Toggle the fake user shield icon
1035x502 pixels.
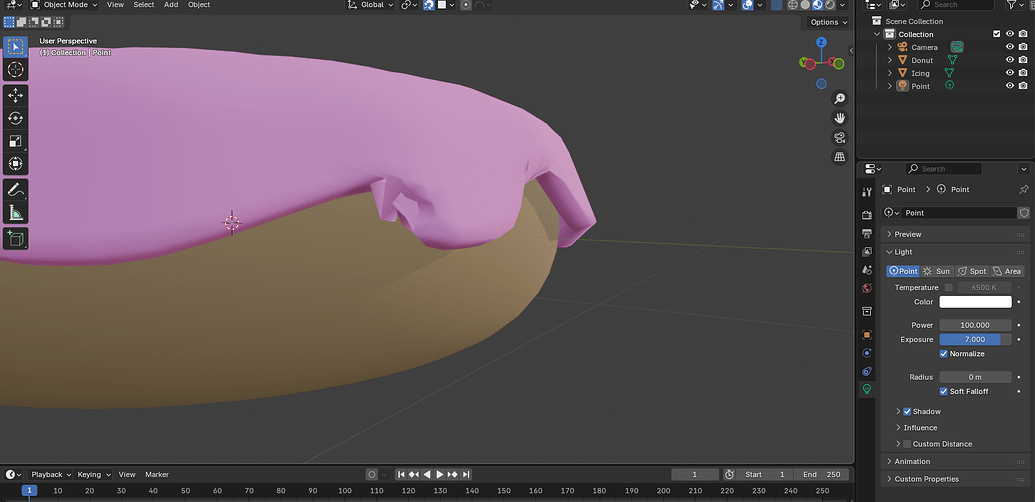tap(1024, 212)
